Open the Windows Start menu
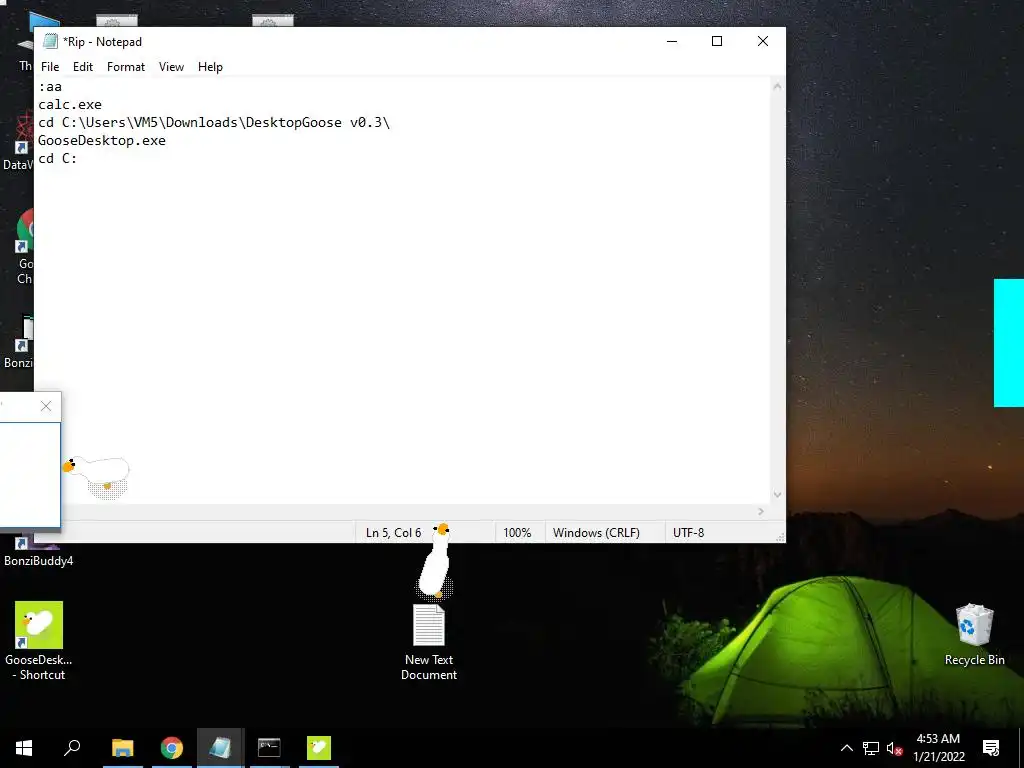 [x=24, y=748]
